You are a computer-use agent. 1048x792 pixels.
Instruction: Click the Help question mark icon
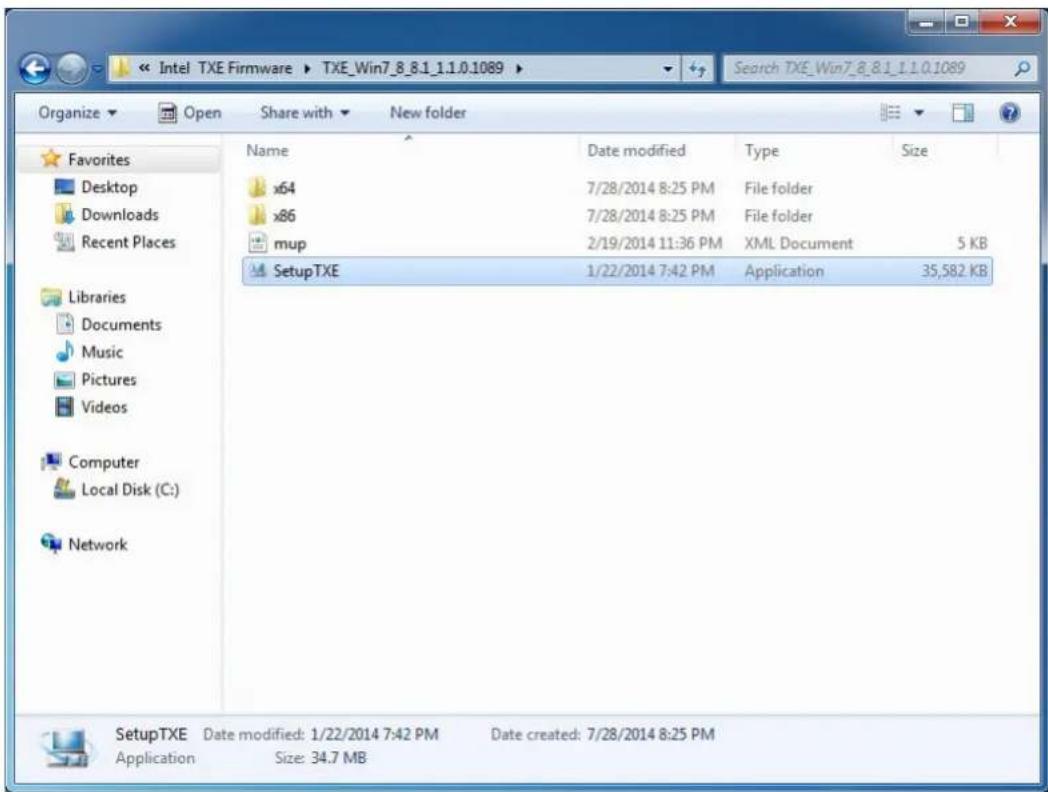[1009, 113]
